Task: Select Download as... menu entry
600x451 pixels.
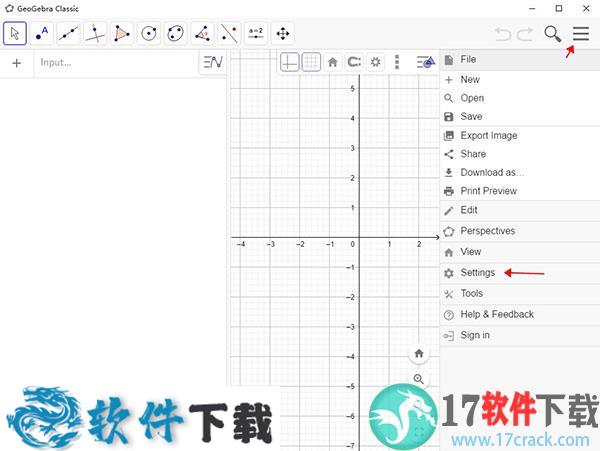Action: point(520,173)
